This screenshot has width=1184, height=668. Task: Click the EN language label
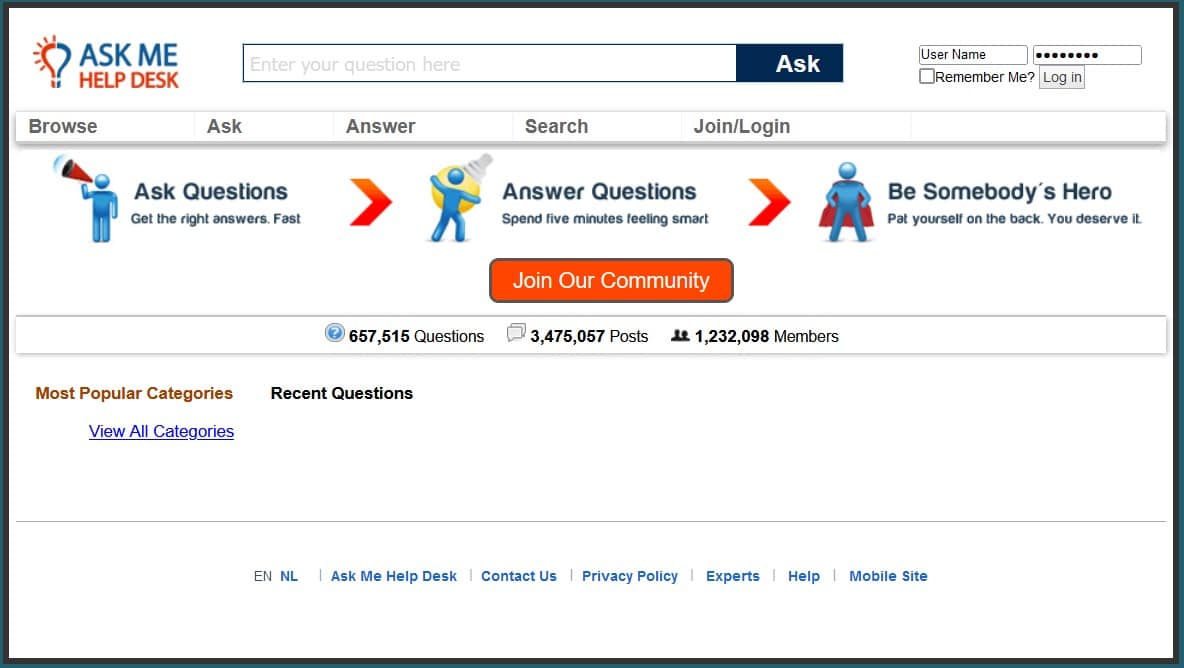(263, 576)
